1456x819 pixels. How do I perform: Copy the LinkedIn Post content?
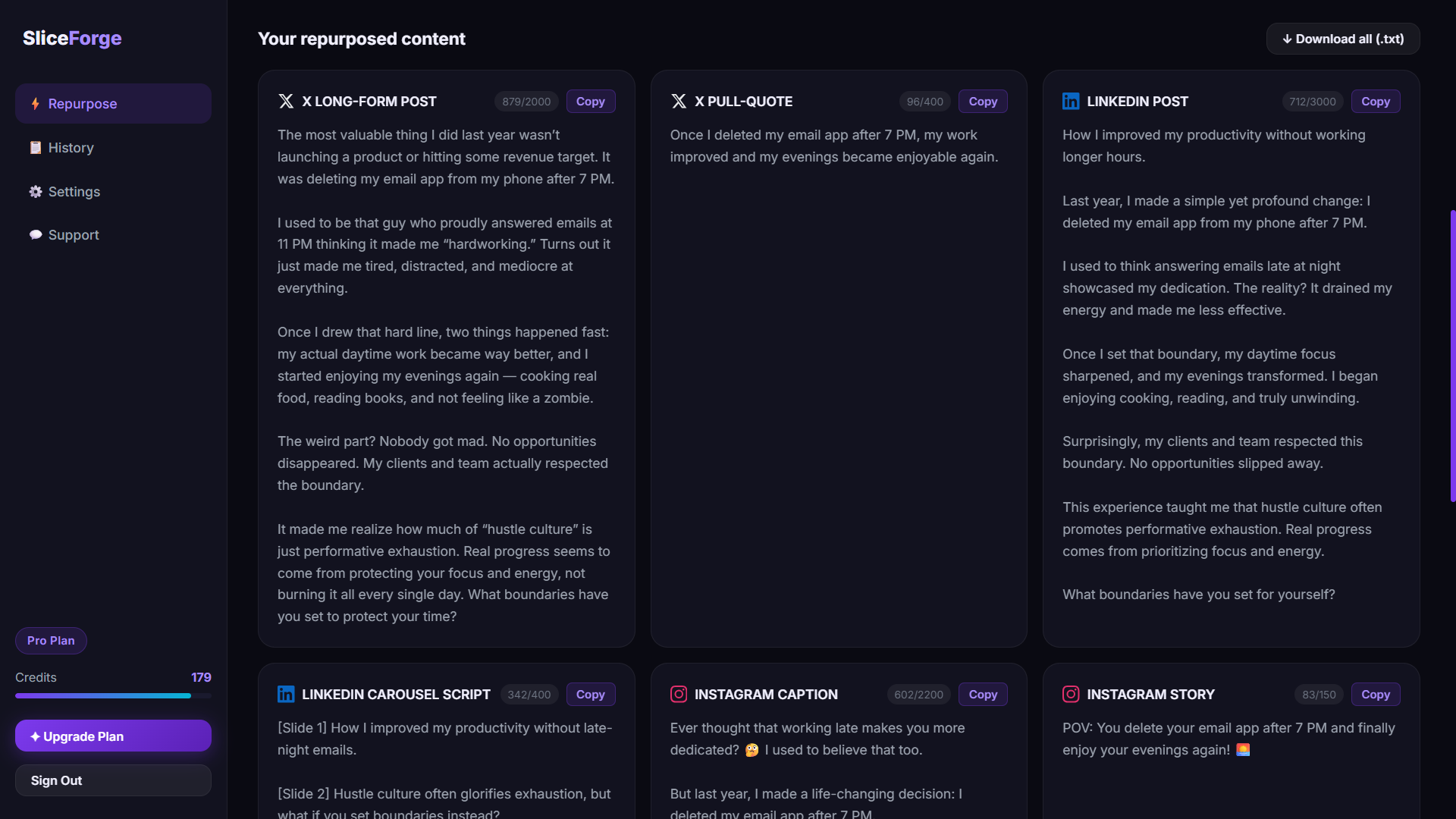pos(1375,102)
